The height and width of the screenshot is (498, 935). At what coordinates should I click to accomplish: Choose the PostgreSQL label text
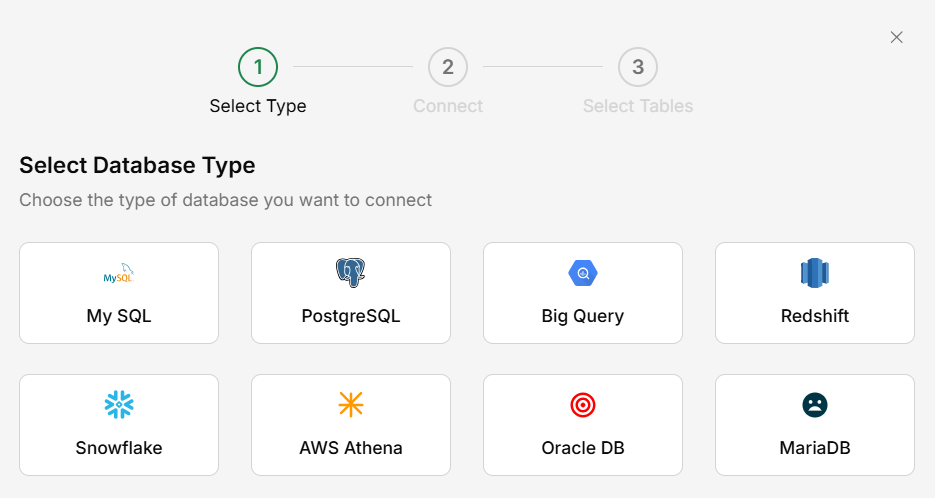(351, 316)
